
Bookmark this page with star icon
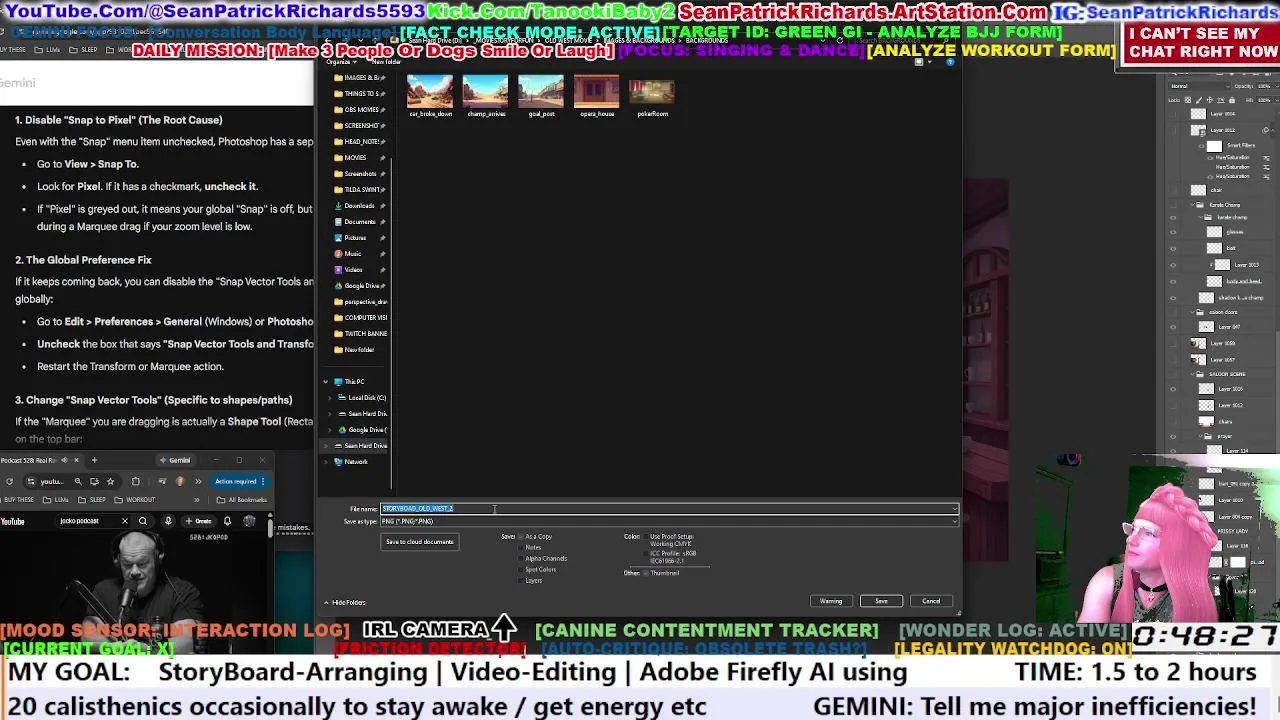[110, 481]
